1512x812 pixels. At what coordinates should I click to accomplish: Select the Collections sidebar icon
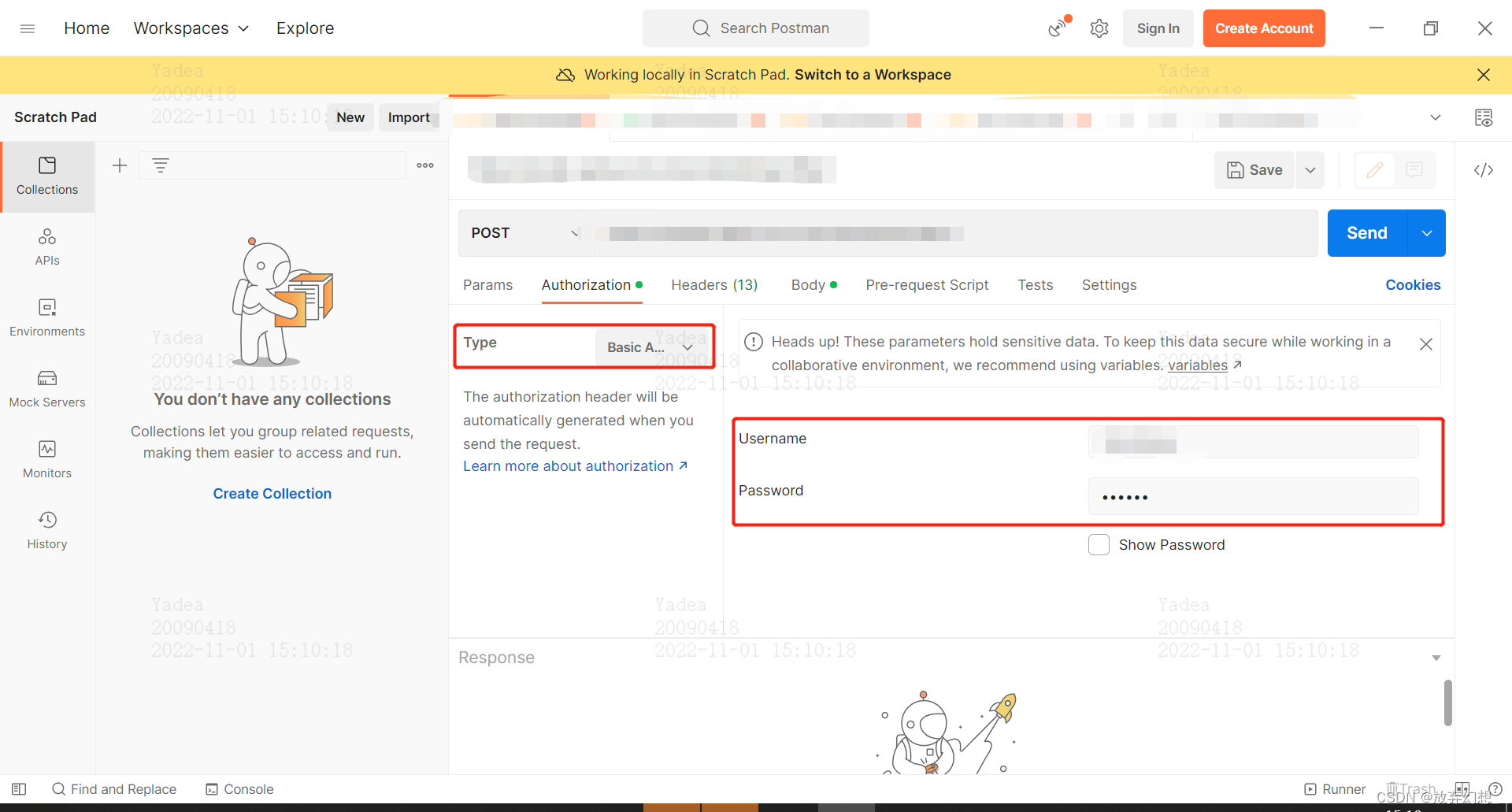click(47, 176)
